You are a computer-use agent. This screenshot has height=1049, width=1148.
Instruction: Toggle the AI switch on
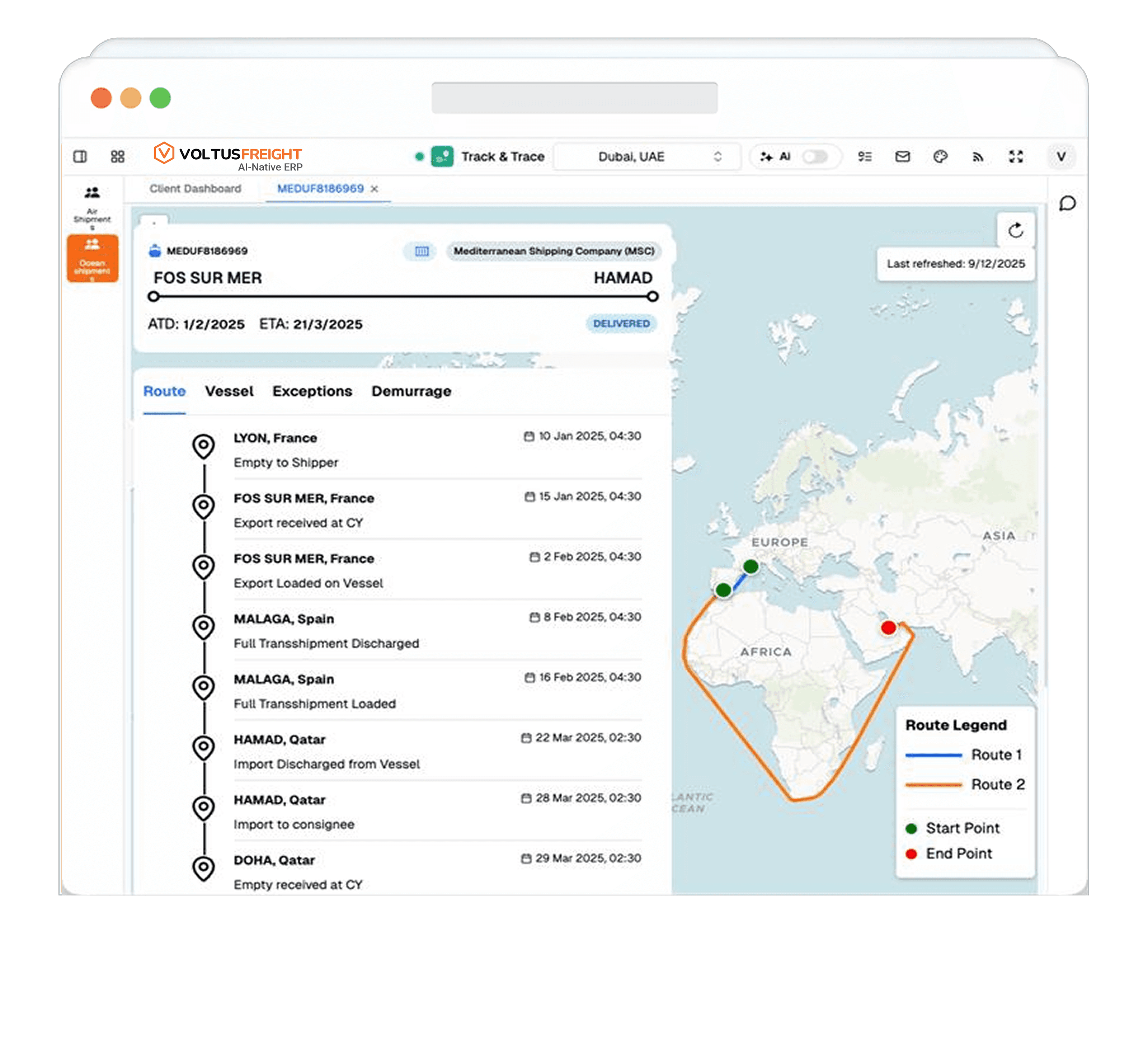tap(814, 157)
